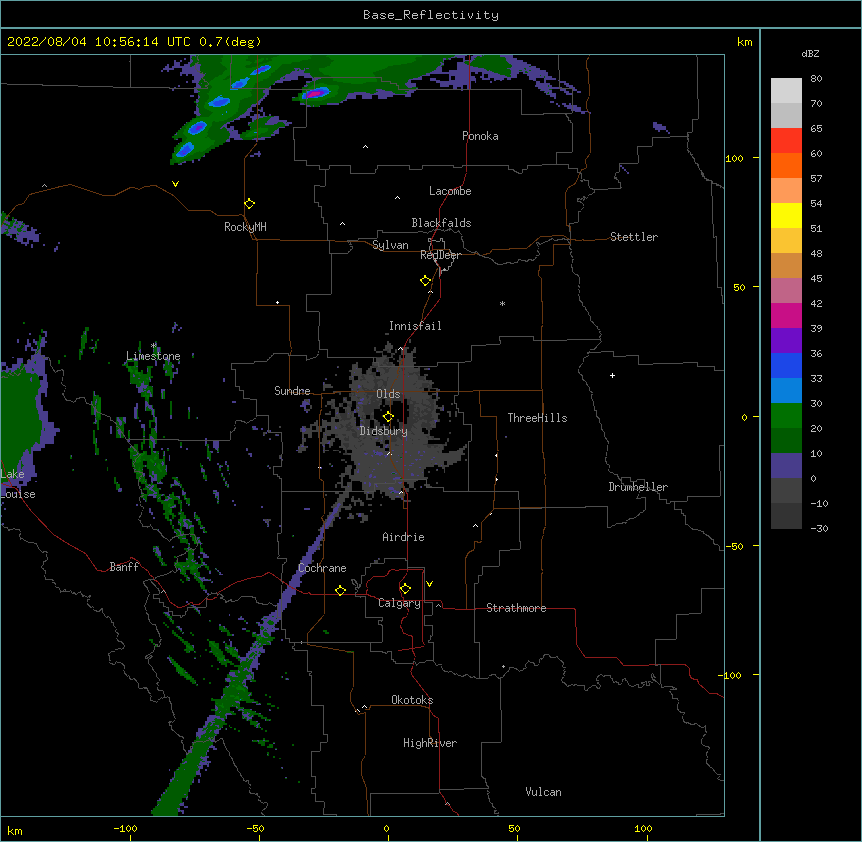Pick the orange 57 dBZ legend swatch
Image resolution: width=862 pixels, height=842 pixels.
786,165
